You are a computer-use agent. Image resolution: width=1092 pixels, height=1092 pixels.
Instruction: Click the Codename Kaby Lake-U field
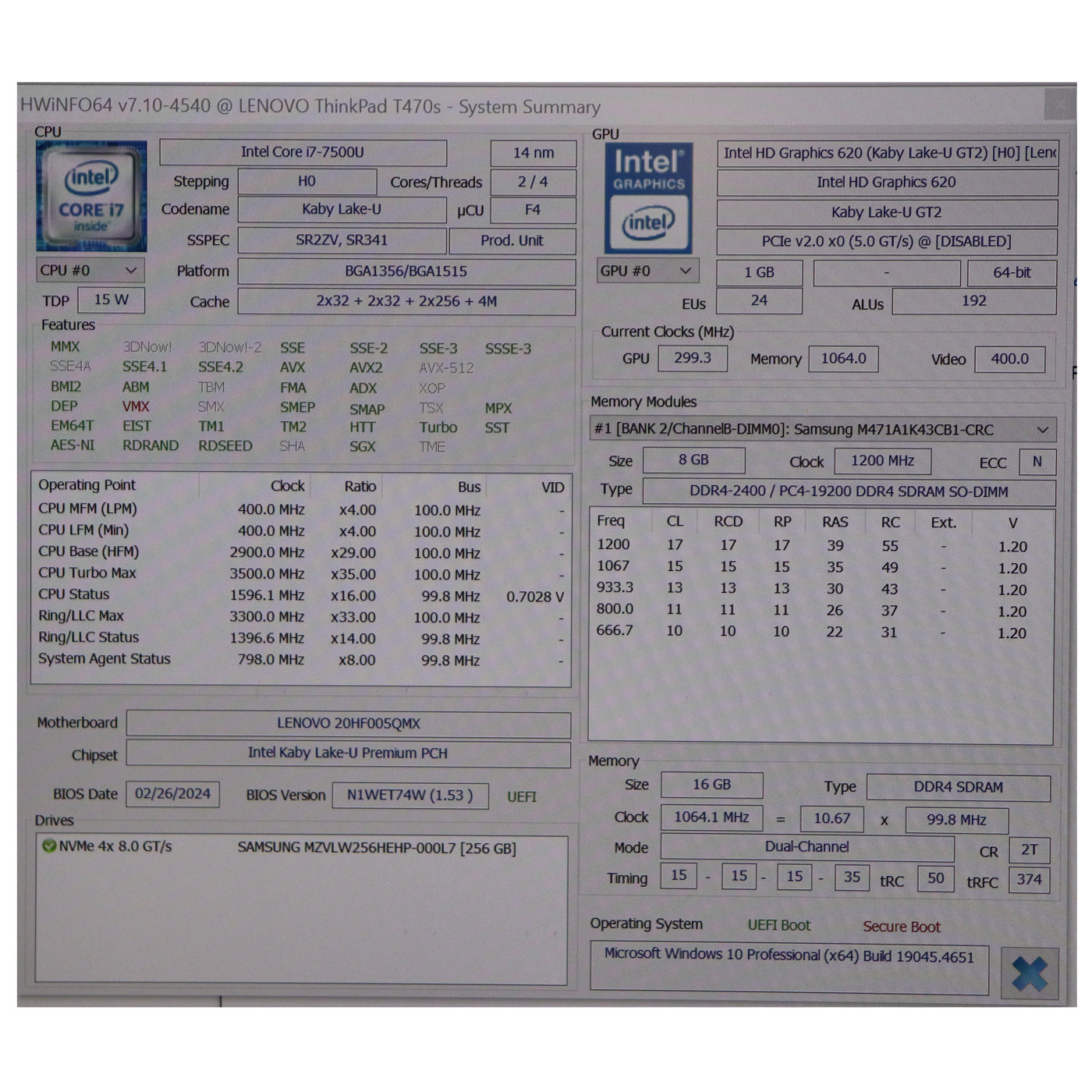pyautogui.click(x=342, y=210)
